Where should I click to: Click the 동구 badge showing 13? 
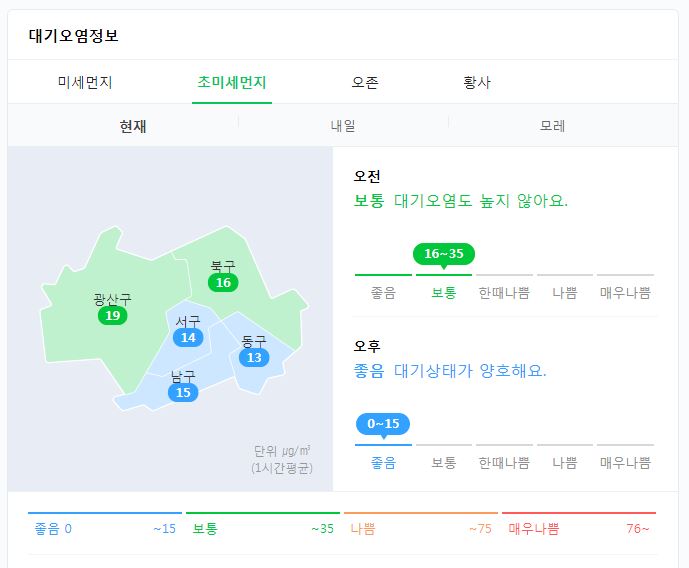[x=254, y=358]
